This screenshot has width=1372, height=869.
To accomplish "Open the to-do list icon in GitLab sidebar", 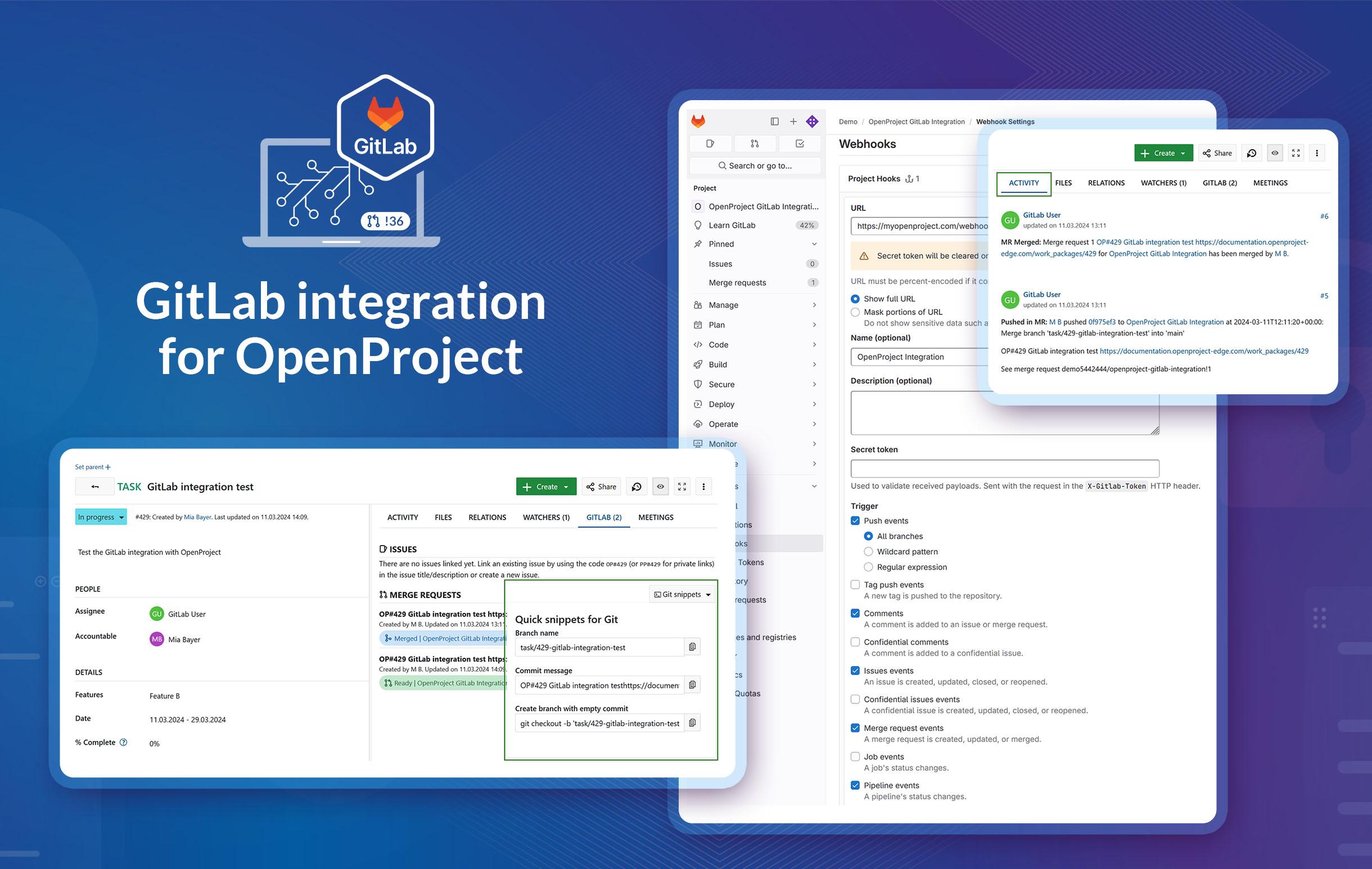I will pyautogui.click(x=800, y=143).
